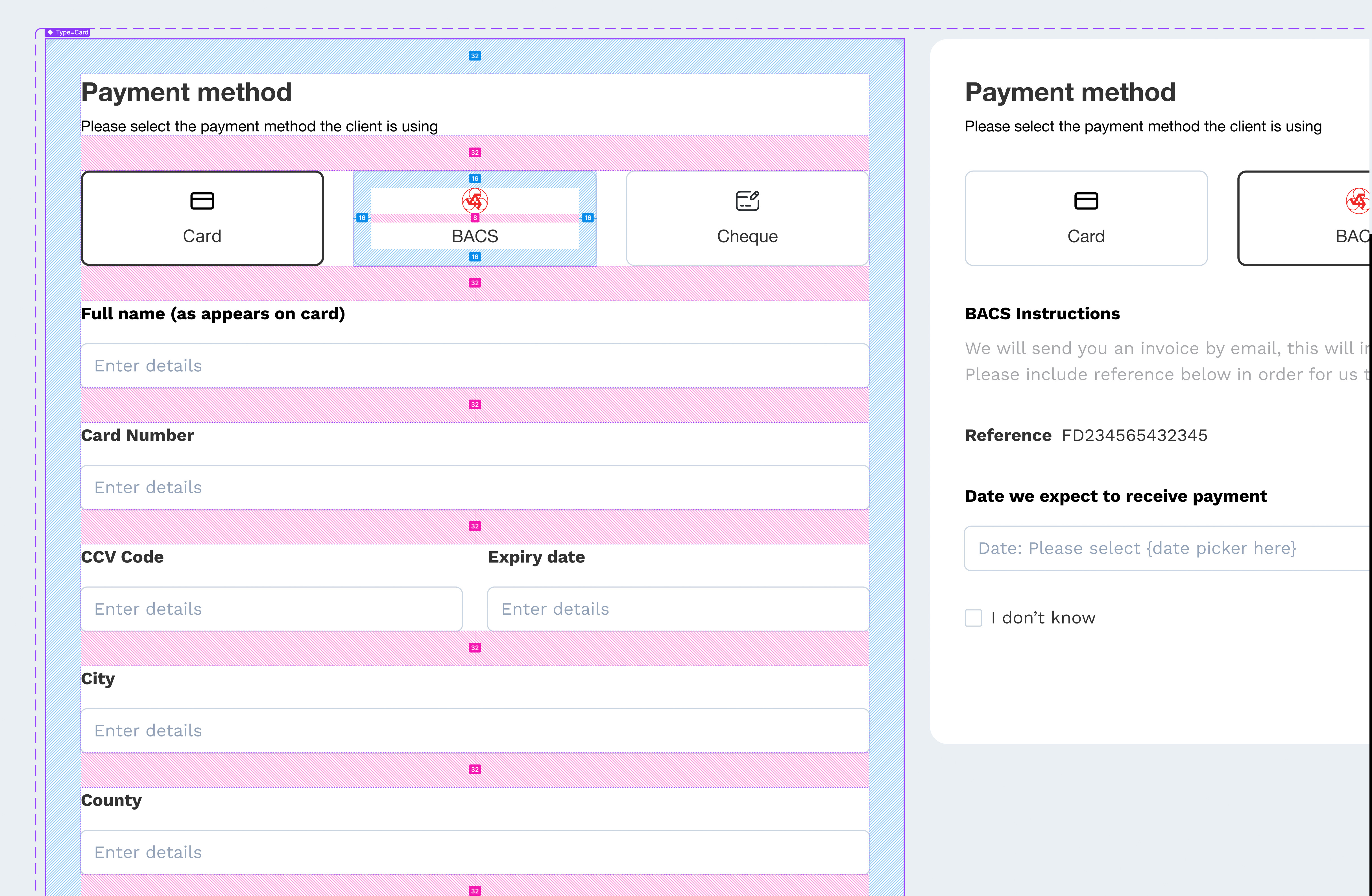Select the BACS payment option in left frame
The height and width of the screenshot is (896, 1372).
(475, 218)
